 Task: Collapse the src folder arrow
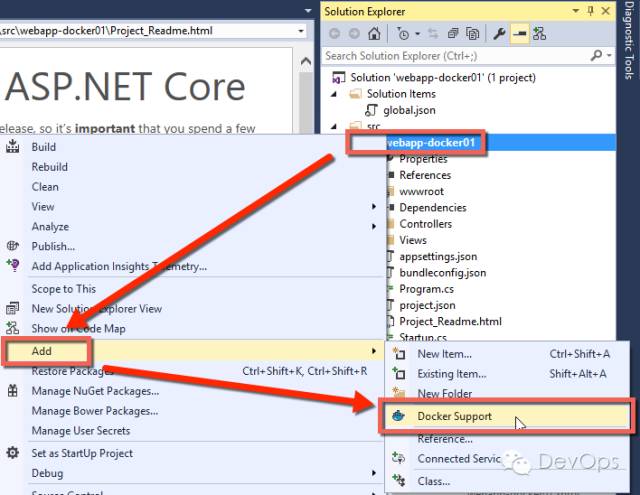[334, 126]
